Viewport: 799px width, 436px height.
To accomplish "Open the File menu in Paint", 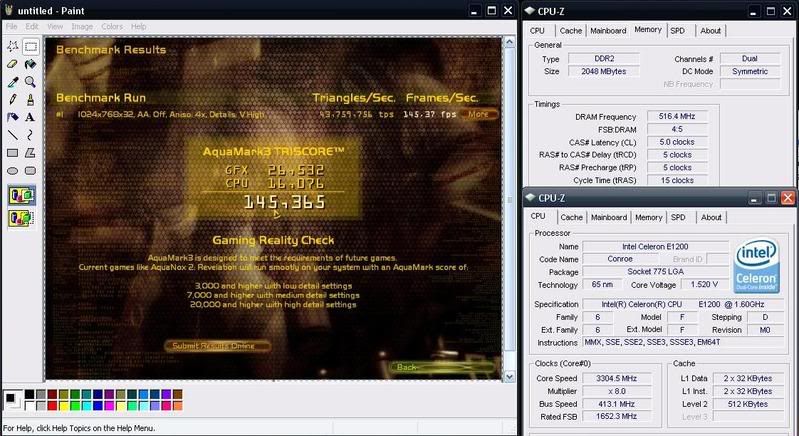I will pos(12,26).
